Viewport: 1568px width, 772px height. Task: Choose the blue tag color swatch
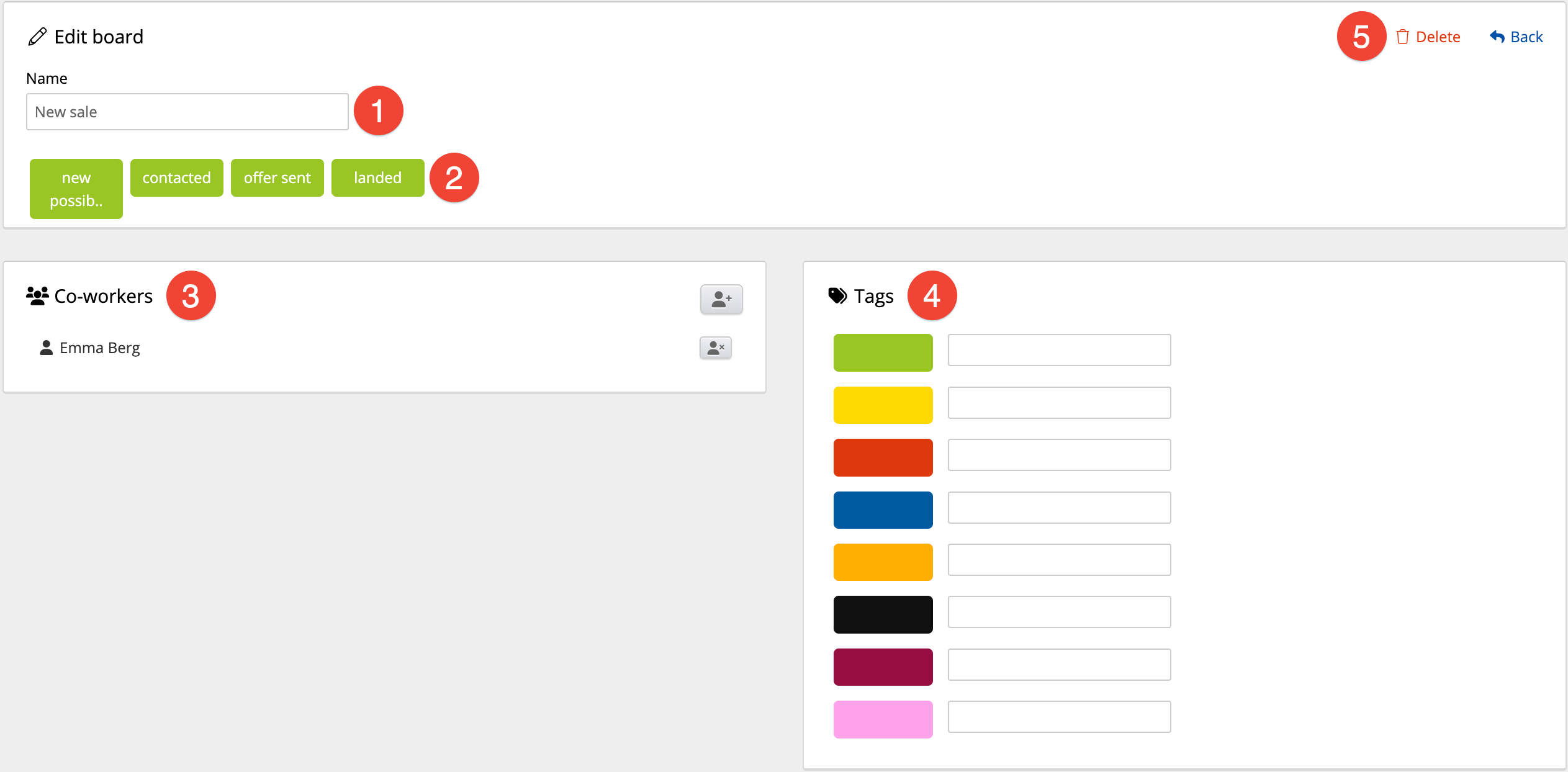coord(883,510)
